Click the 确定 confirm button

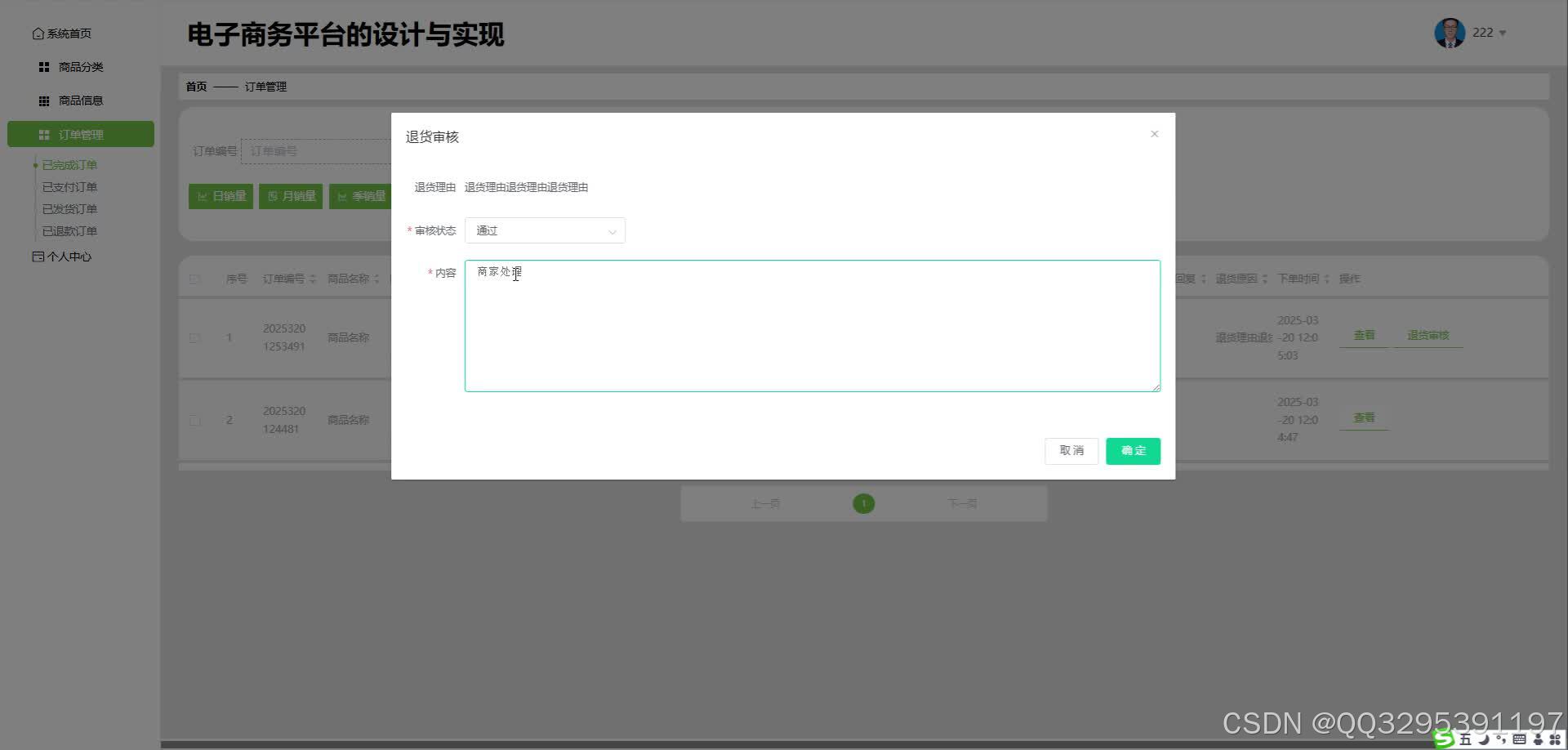pyautogui.click(x=1132, y=450)
